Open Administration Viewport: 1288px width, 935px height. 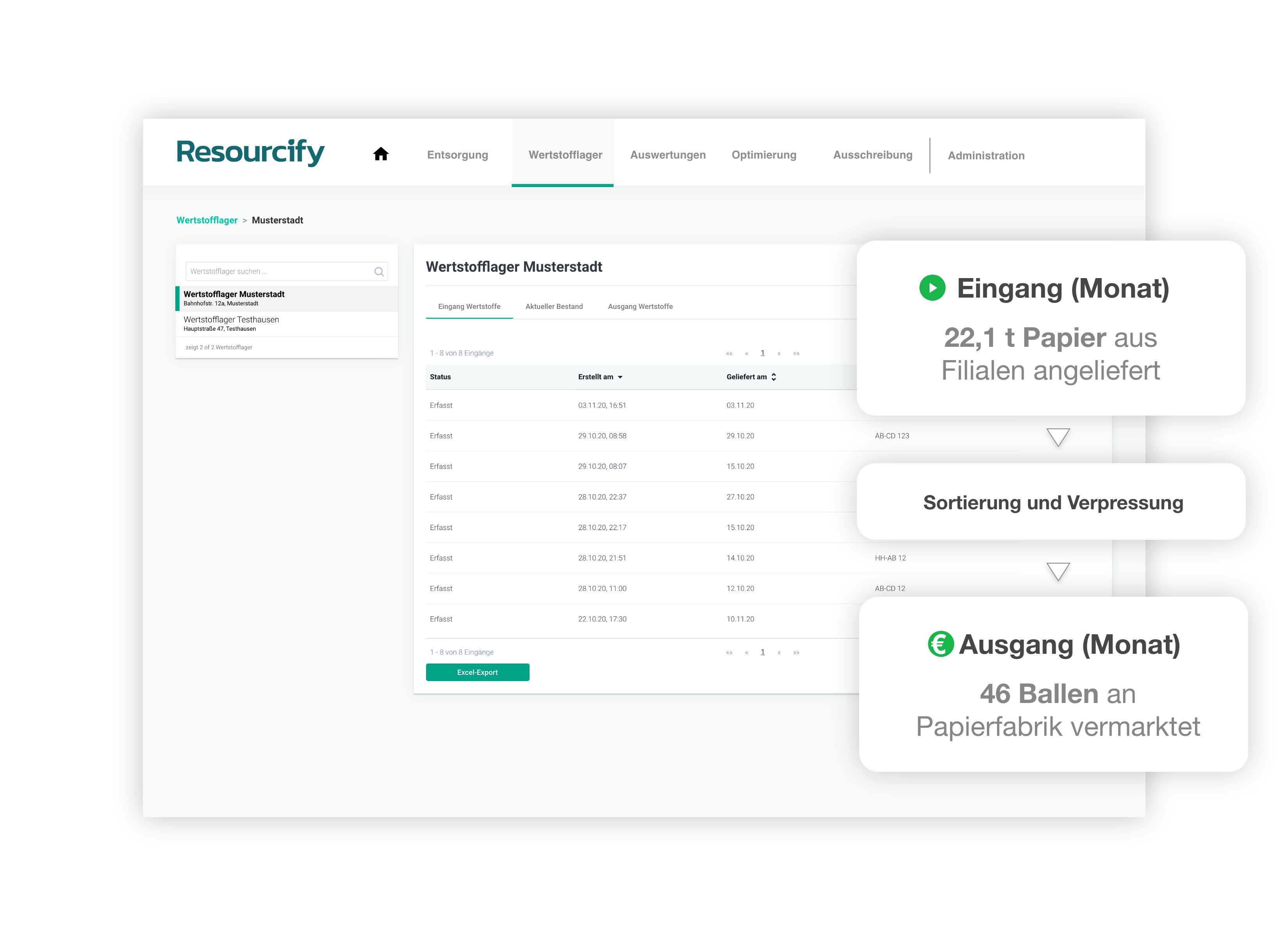point(986,156)
